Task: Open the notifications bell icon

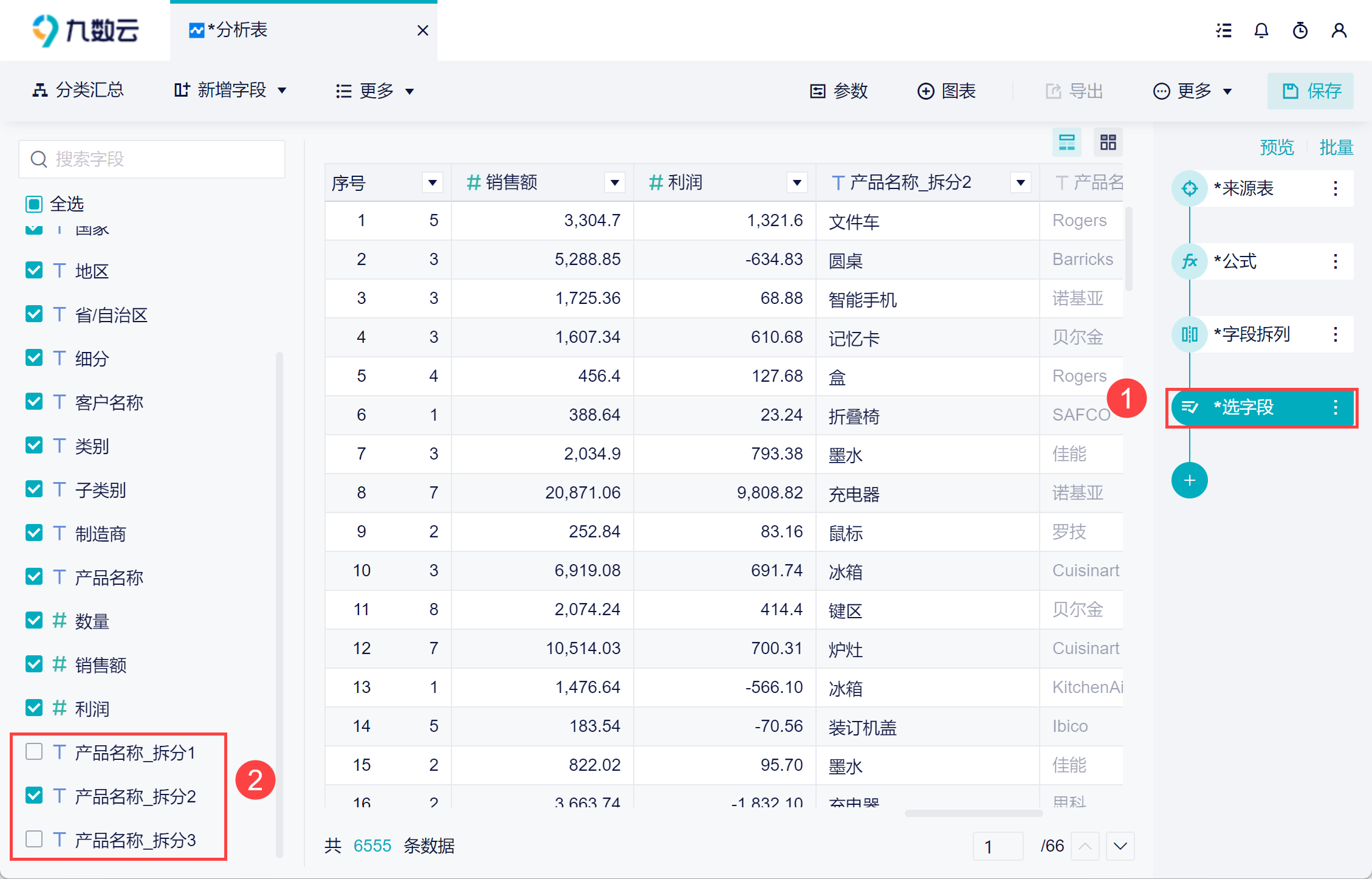Action: (1261, 30)
